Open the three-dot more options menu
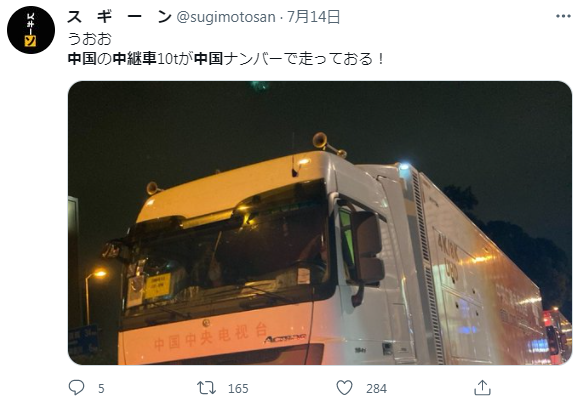Image resolution: width=583 pixels, height=407 pixels. 563,16
